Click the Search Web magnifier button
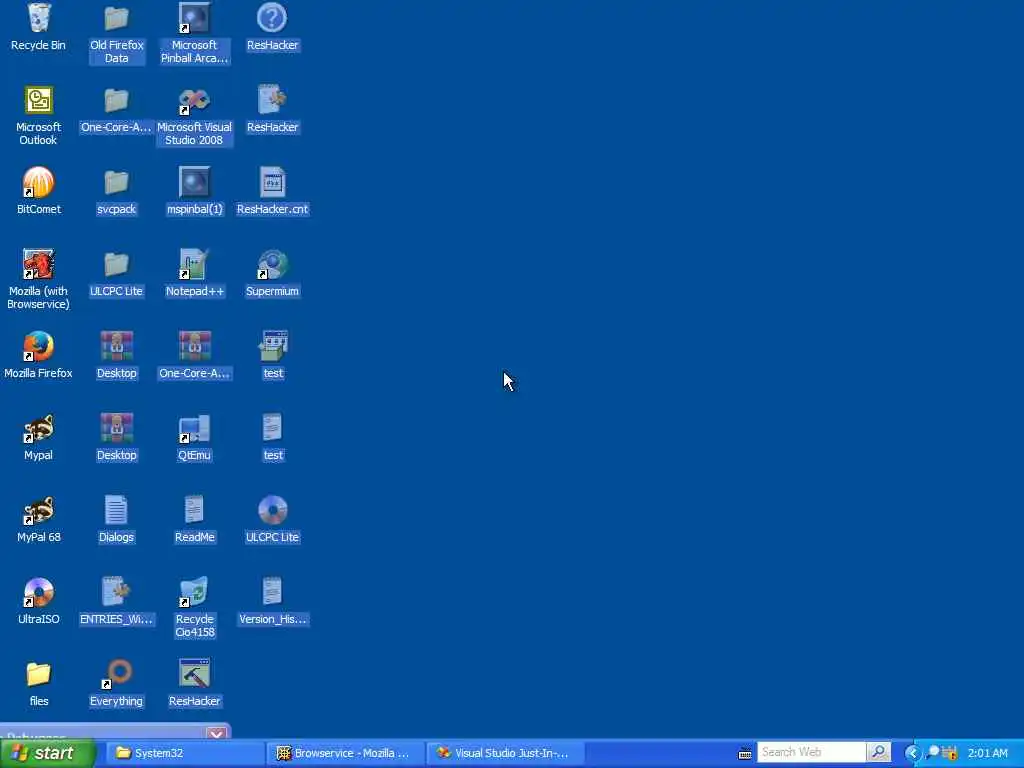1024x768 pixels. click(x=878, y=752)
